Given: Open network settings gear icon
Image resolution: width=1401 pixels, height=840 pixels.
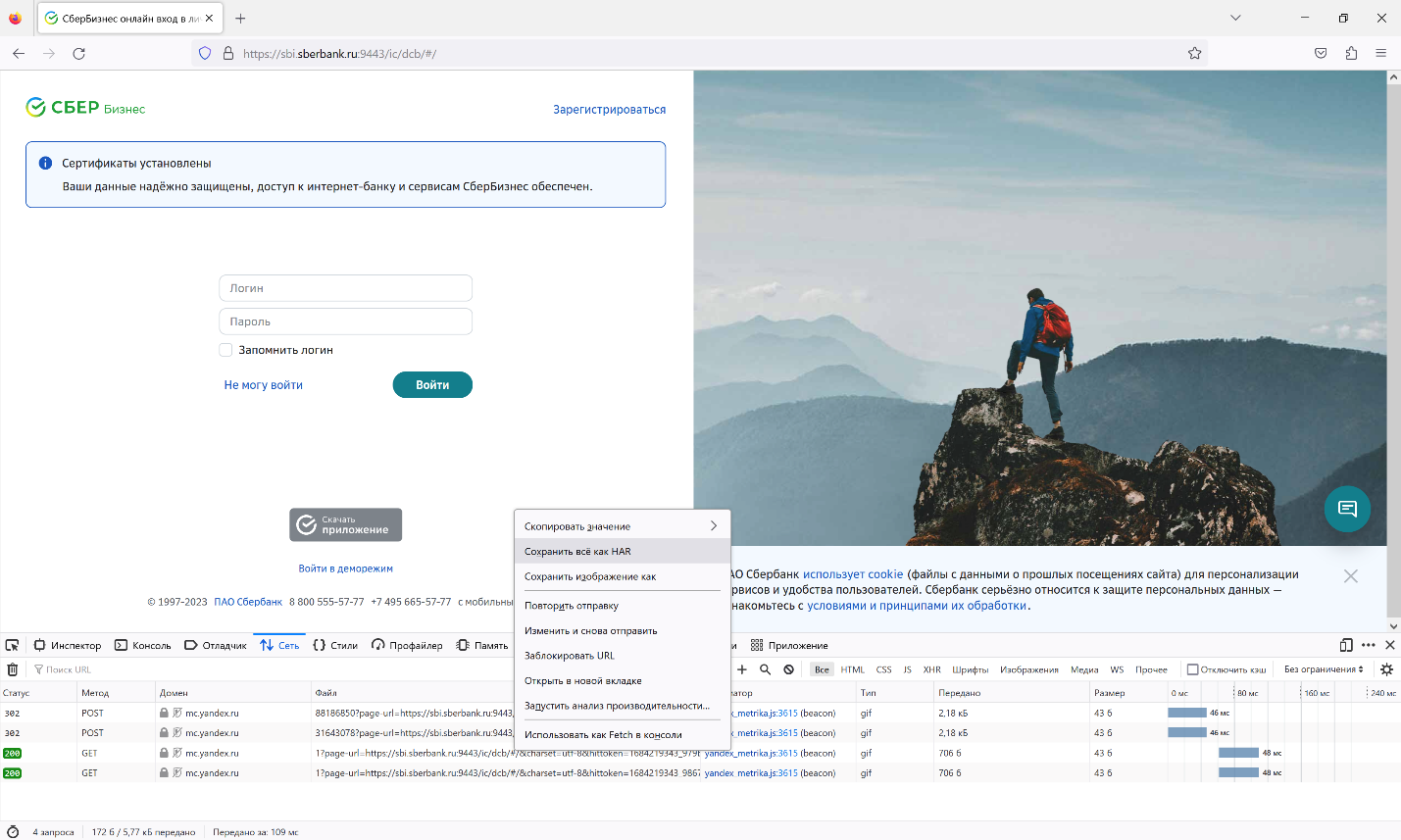Looking at the screenshot, I should pos(1386,669).
